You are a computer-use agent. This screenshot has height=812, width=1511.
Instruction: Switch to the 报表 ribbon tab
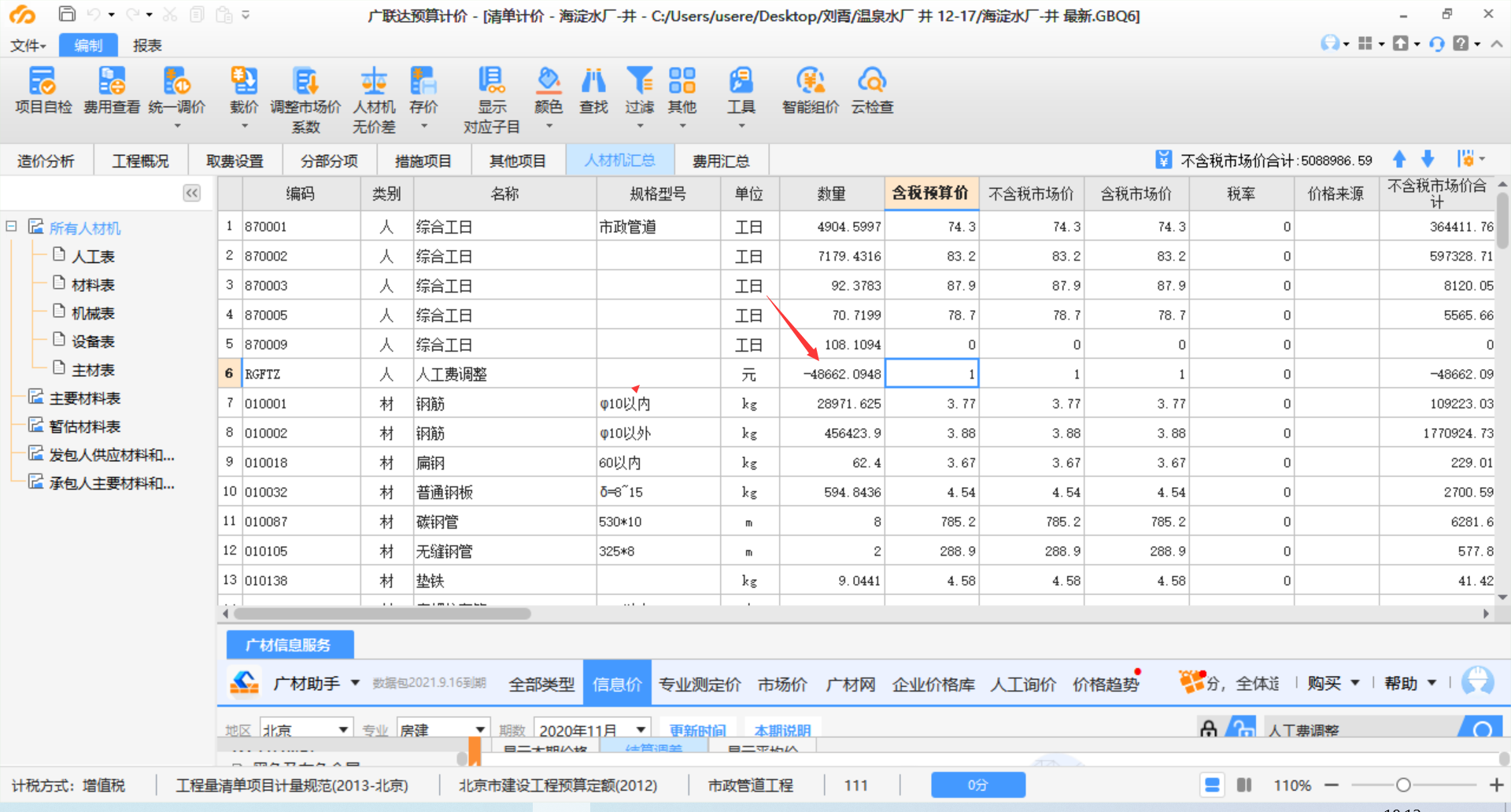[x=147, y=46]
